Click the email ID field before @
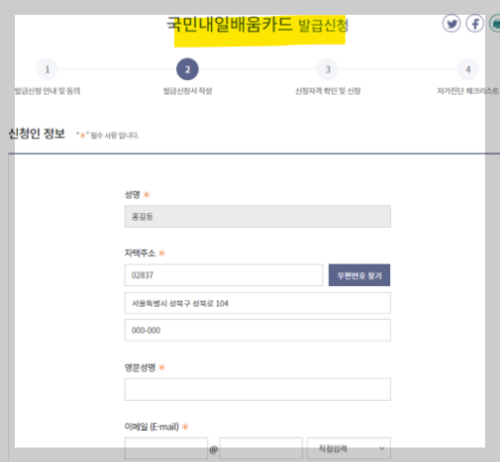 tap(166, 449)
